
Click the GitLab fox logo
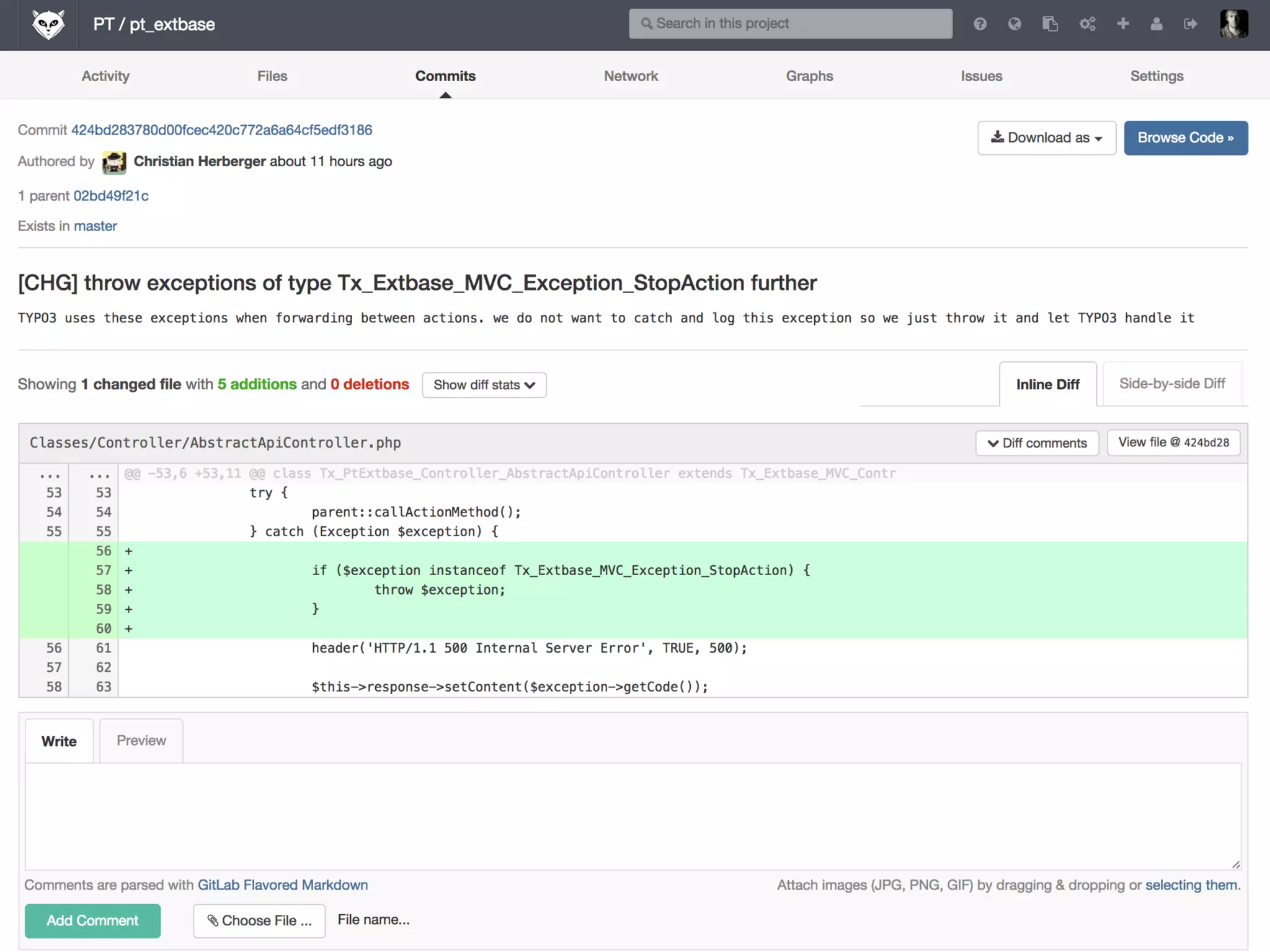pos(48,25)
